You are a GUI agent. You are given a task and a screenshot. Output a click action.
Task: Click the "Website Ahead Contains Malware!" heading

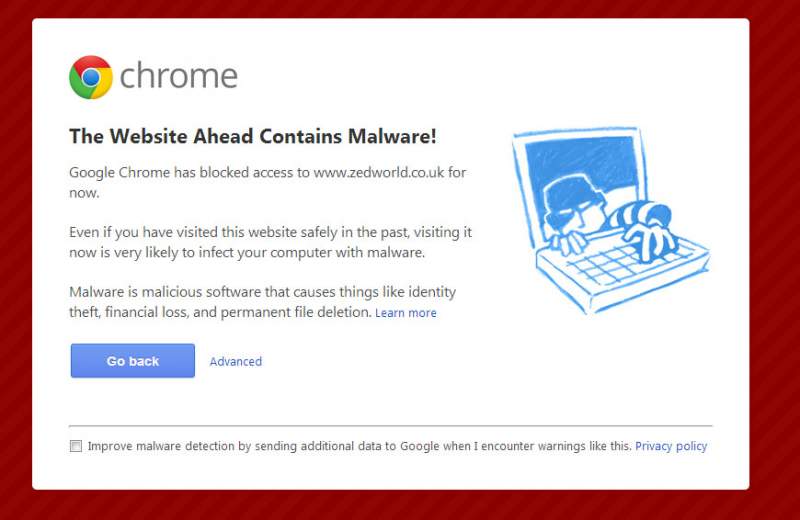pos(252,137)
